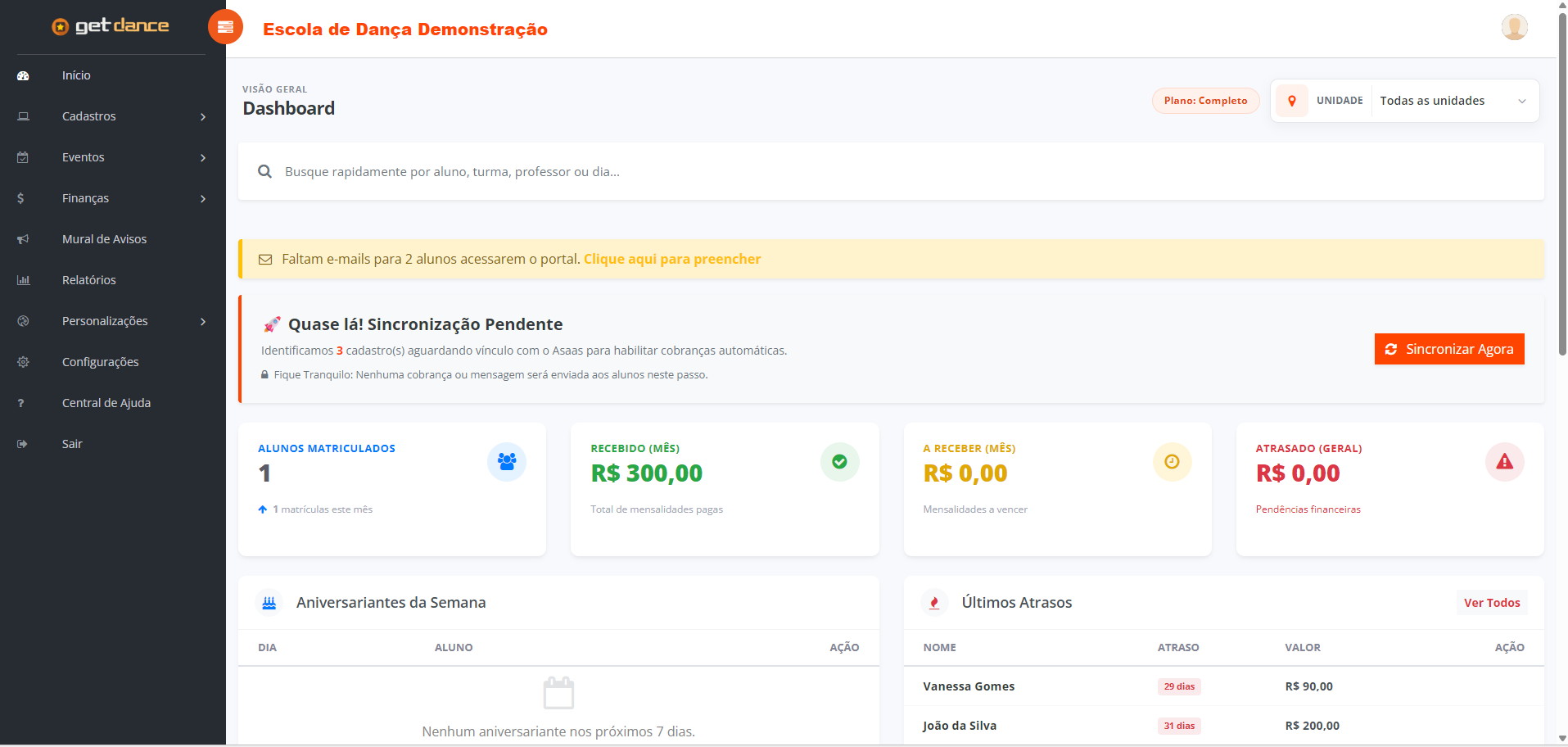The image size is (1568, 747).
Task: Click the Plano: Completo badge
Action: (1205, 101)
